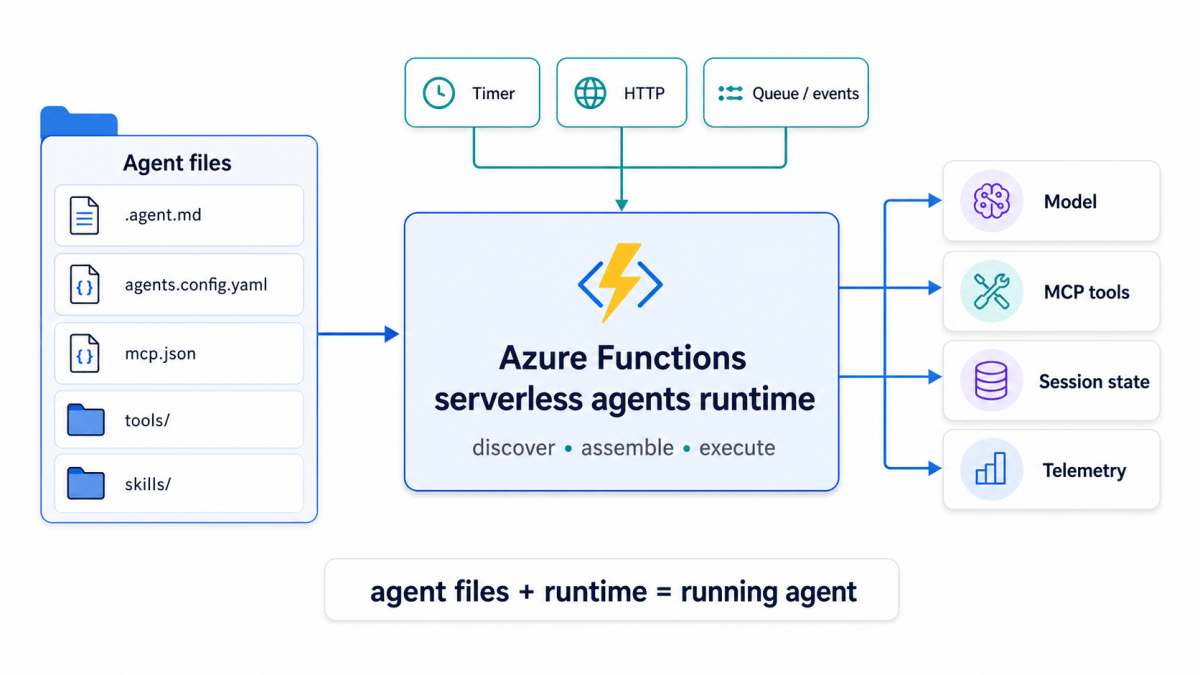The width and height of the screenshot is (1200, 675).
Task: Click the agents.config.yaml file name
Action: point(196,284)
